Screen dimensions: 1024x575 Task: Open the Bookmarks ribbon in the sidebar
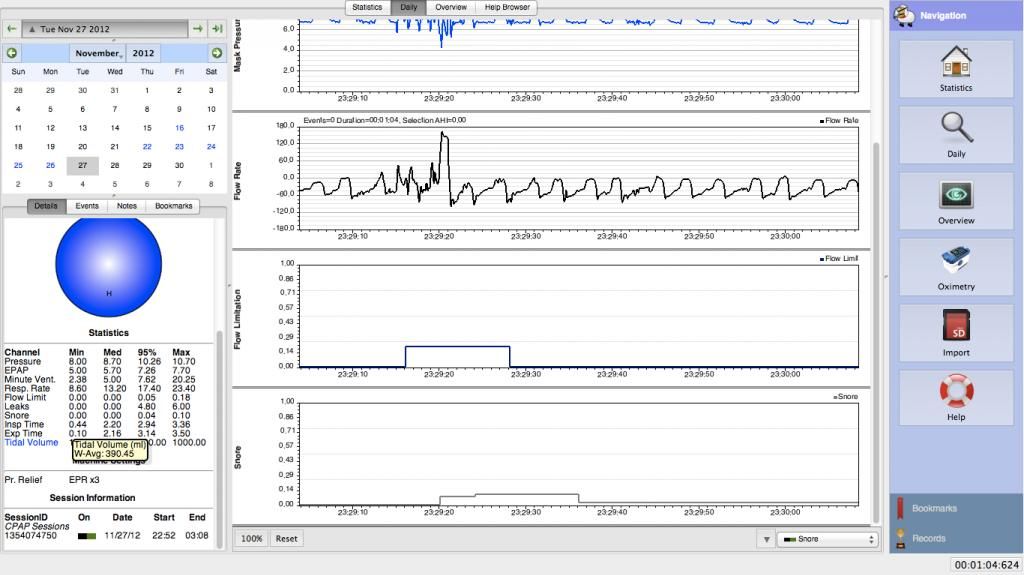point(933,508)
